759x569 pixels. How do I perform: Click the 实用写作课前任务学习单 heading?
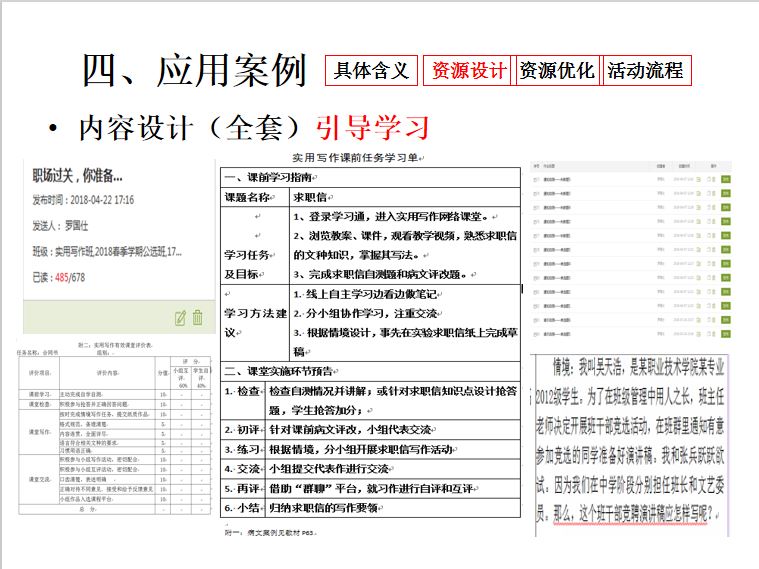pos(357,158)
